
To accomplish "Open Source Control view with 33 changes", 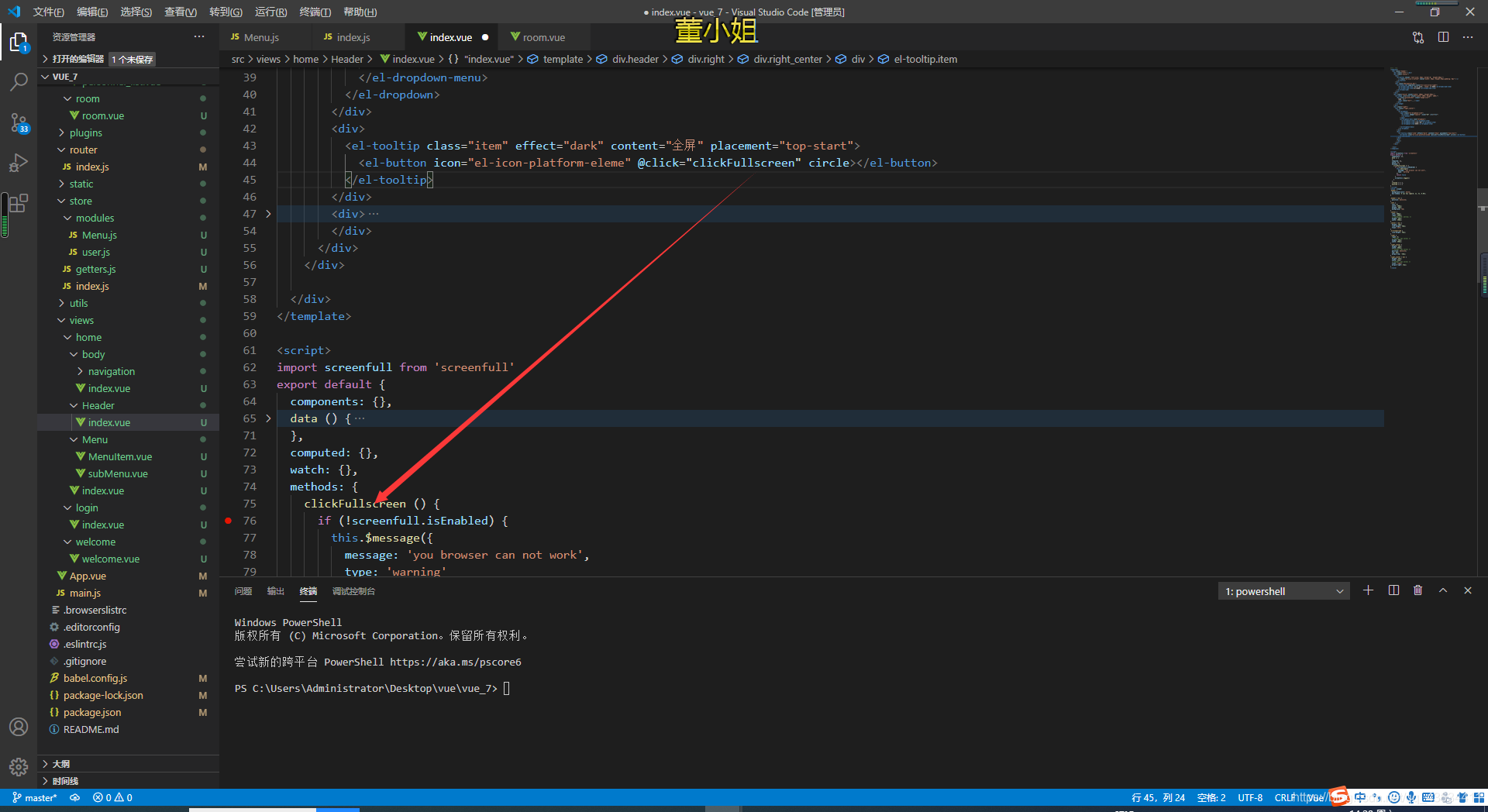I will coord(19,122).
